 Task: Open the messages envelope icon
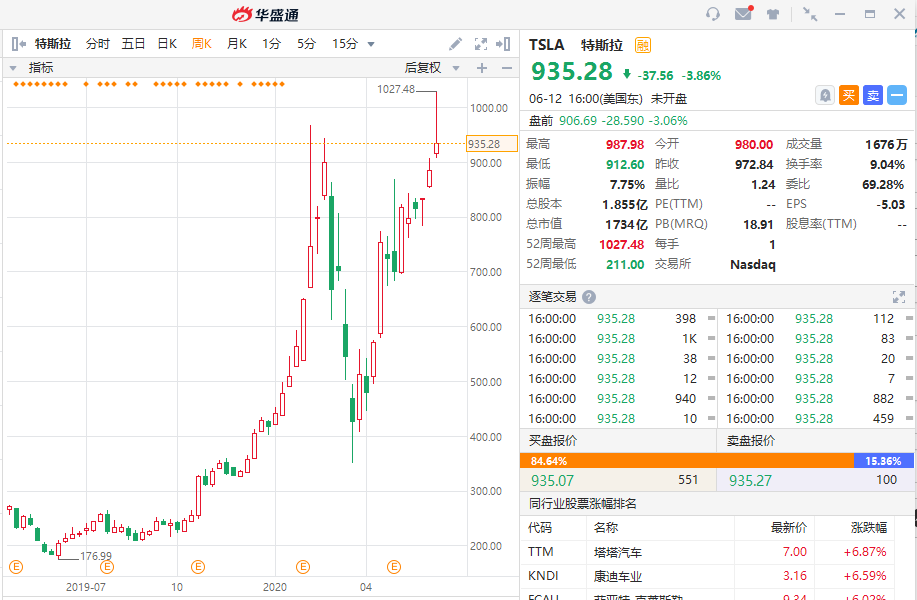coord(743,13)
